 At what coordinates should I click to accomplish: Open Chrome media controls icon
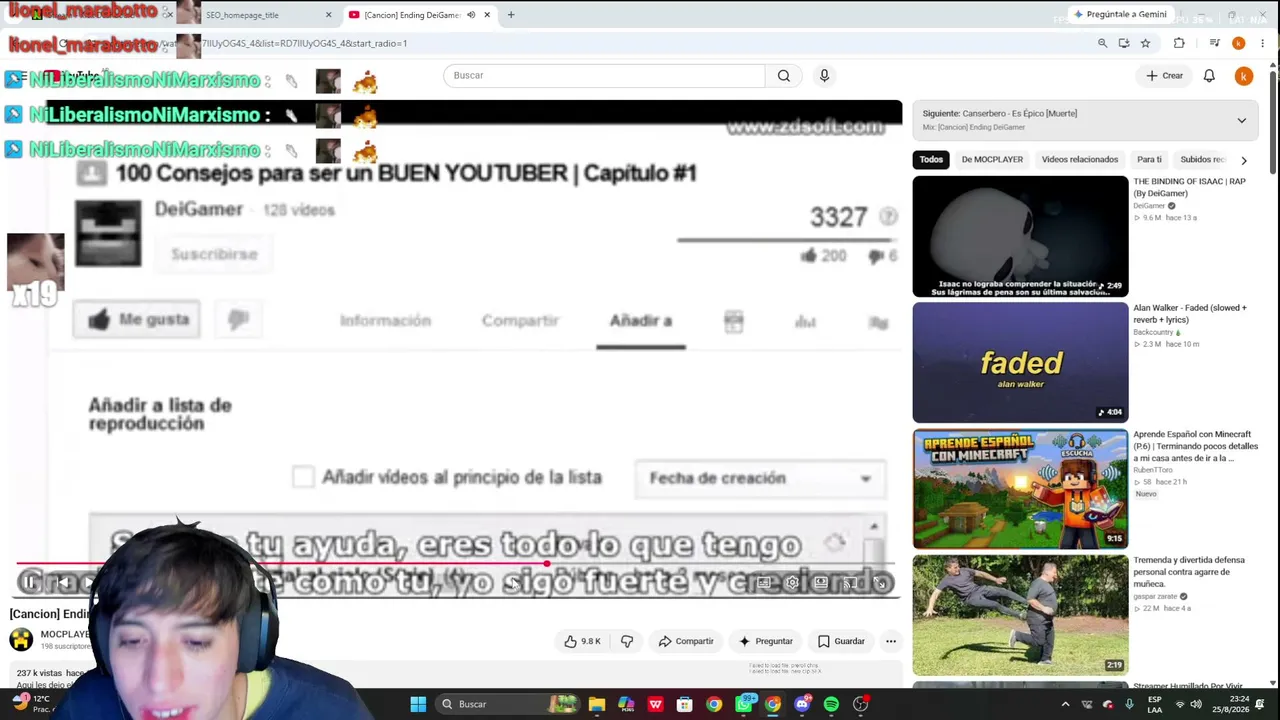click(1214, 43)
